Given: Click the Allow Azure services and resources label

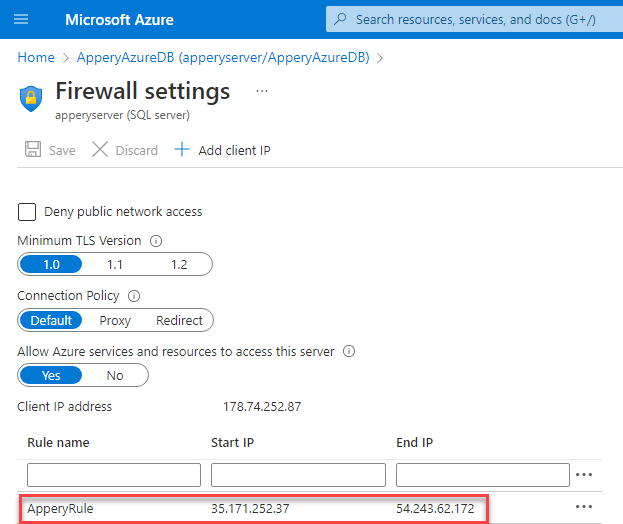Looking at the screenshot, I should (176, 352).
